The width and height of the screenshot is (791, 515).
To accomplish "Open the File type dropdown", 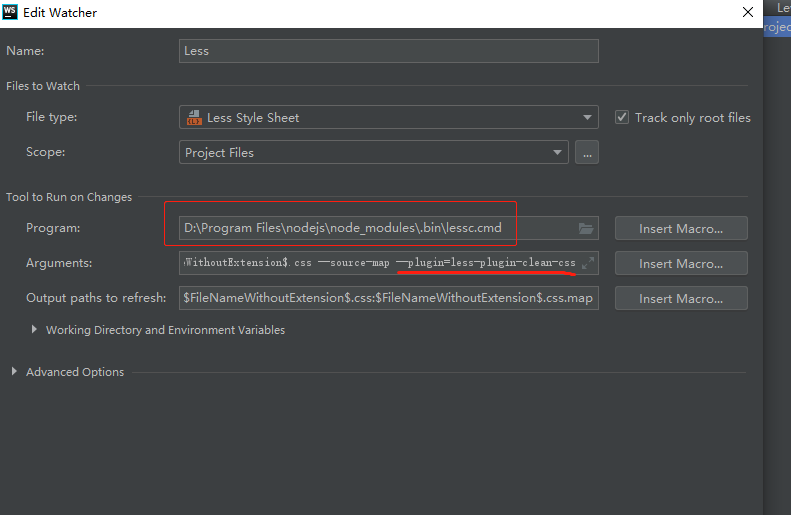I will [x=587, y=118].
